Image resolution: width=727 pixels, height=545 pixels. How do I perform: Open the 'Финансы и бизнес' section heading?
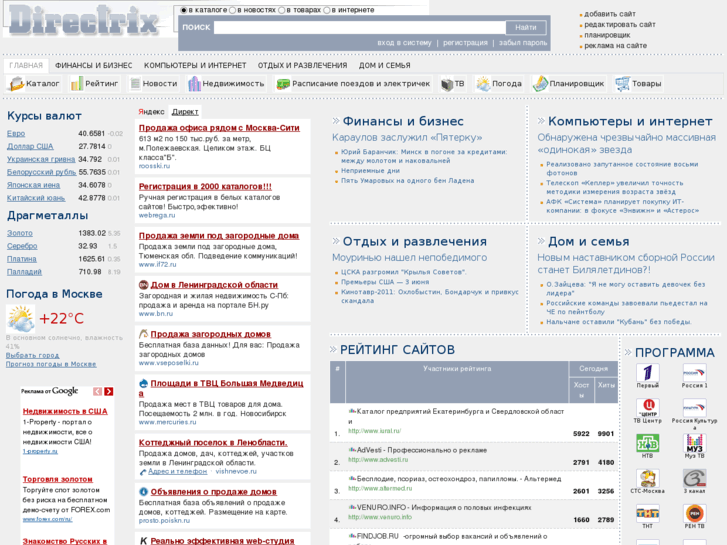[403, 122]
